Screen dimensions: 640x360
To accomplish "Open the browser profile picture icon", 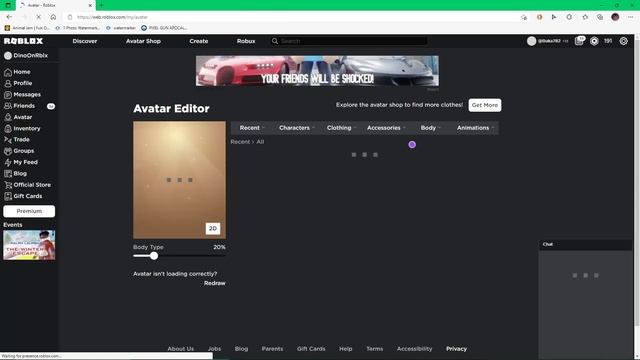I will [x=615, y=17].
